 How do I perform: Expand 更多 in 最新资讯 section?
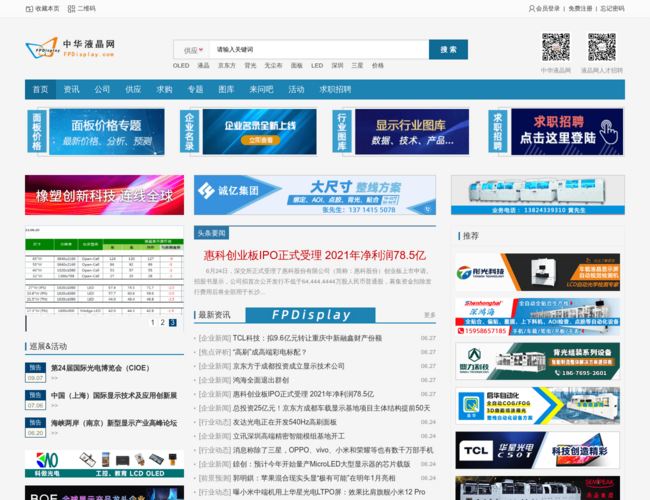pos(429,315)
